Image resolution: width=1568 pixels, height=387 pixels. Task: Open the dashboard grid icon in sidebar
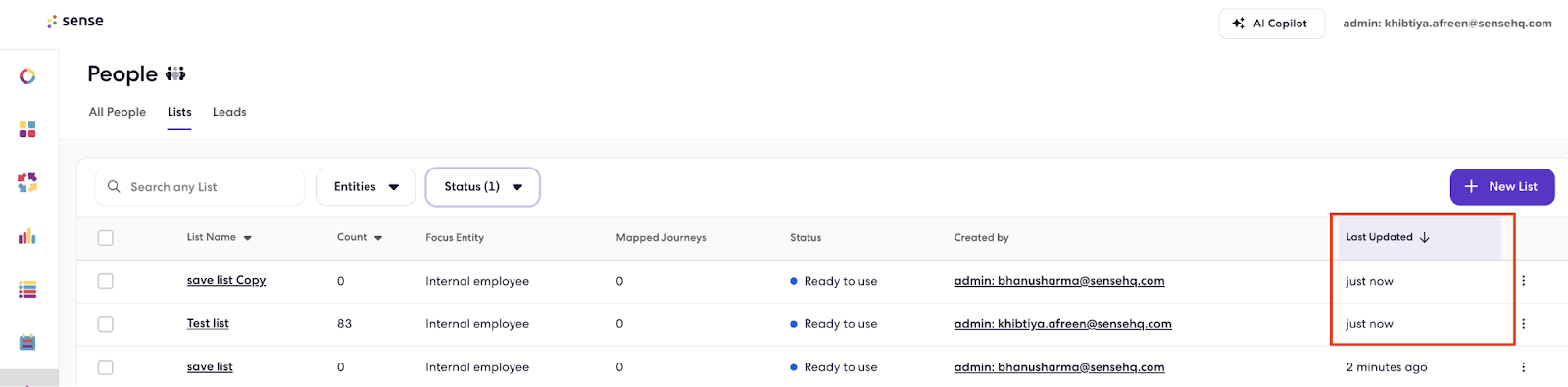point(27,129)
